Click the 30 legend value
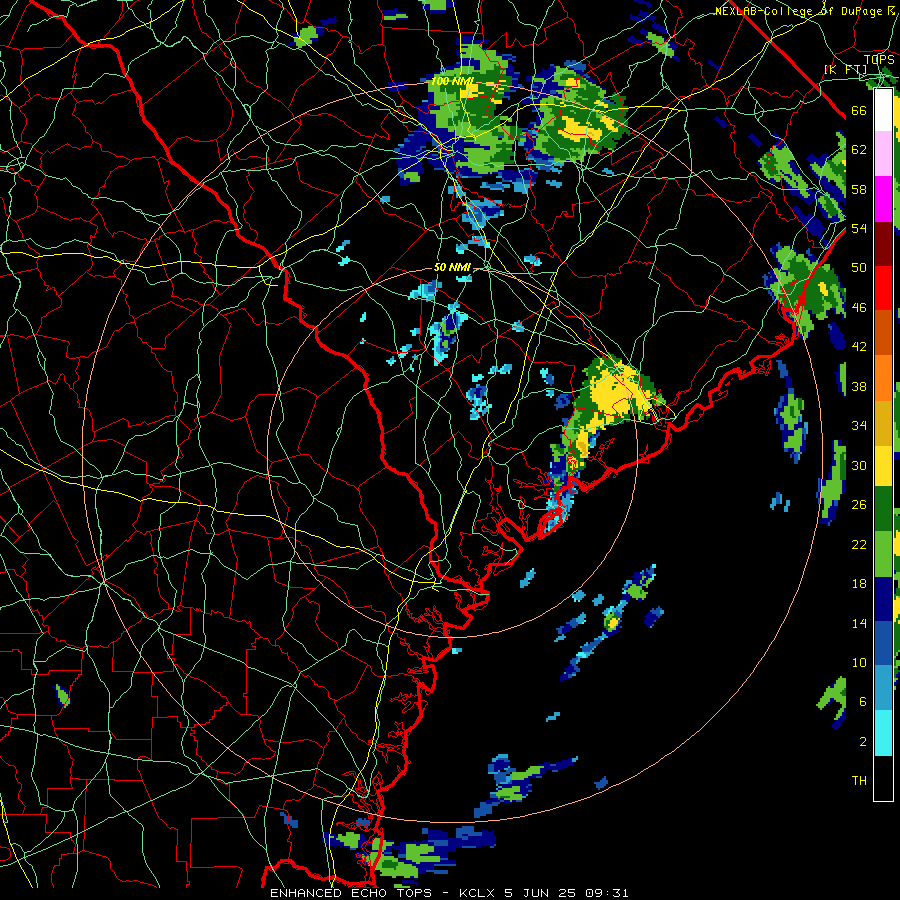The height and width of the screenshot is (900, 900). tap(859, 465)
